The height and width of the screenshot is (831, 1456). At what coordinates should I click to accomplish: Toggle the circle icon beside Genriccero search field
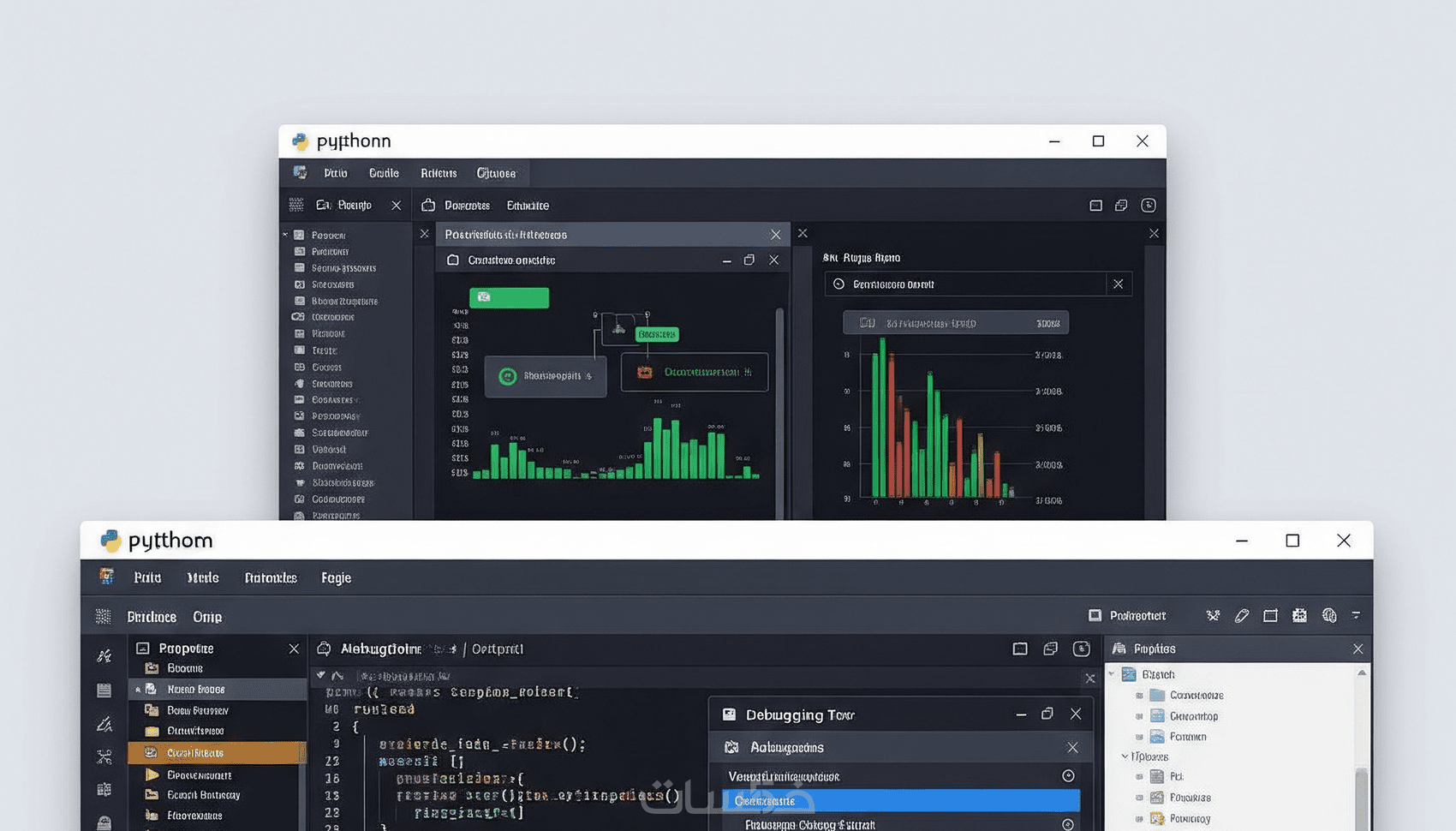coord(838,284)
